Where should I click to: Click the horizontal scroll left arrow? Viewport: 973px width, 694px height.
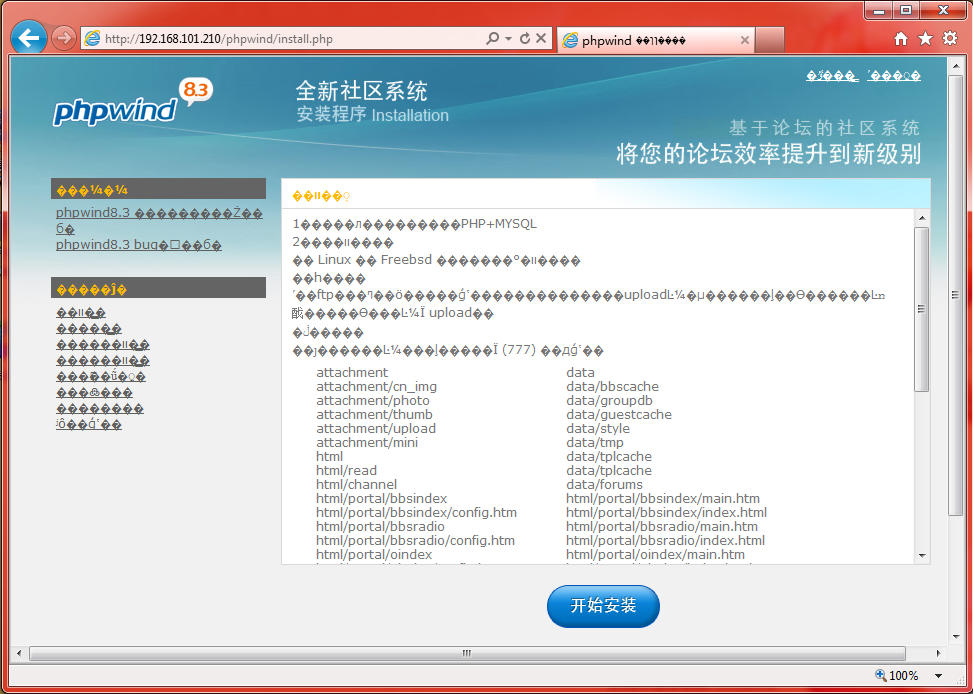click(x=19, y=653)
